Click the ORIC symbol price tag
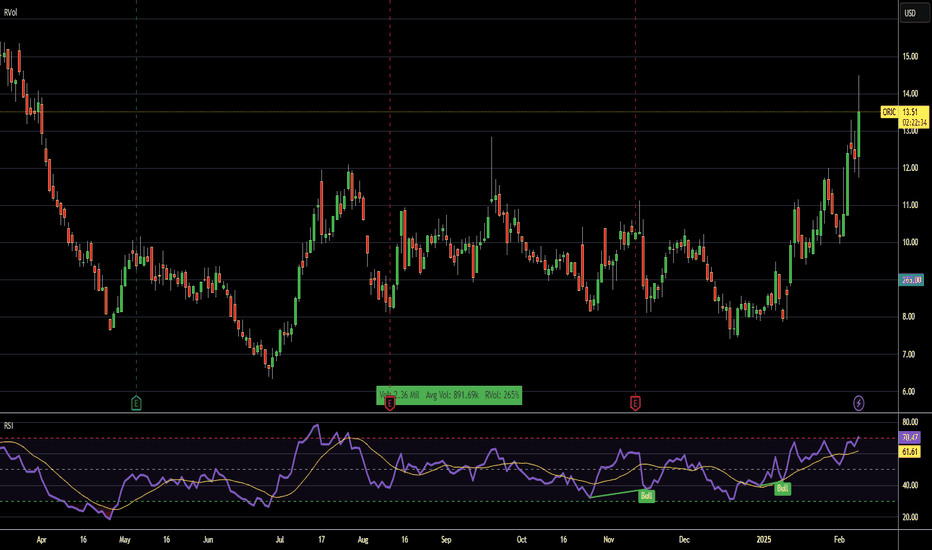 tap(889, 112)
